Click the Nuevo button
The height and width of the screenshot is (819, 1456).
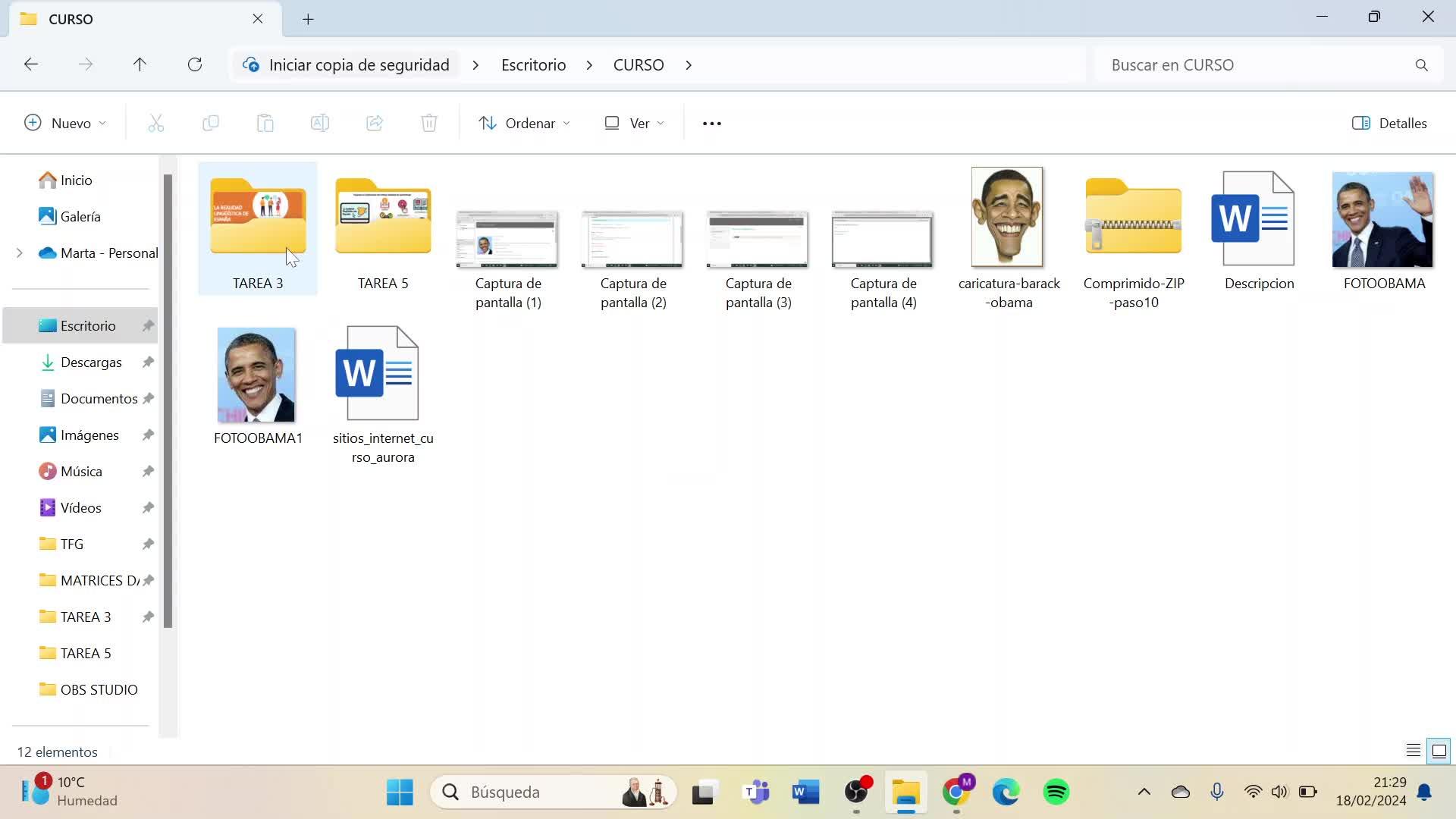(x=65, y=124)
